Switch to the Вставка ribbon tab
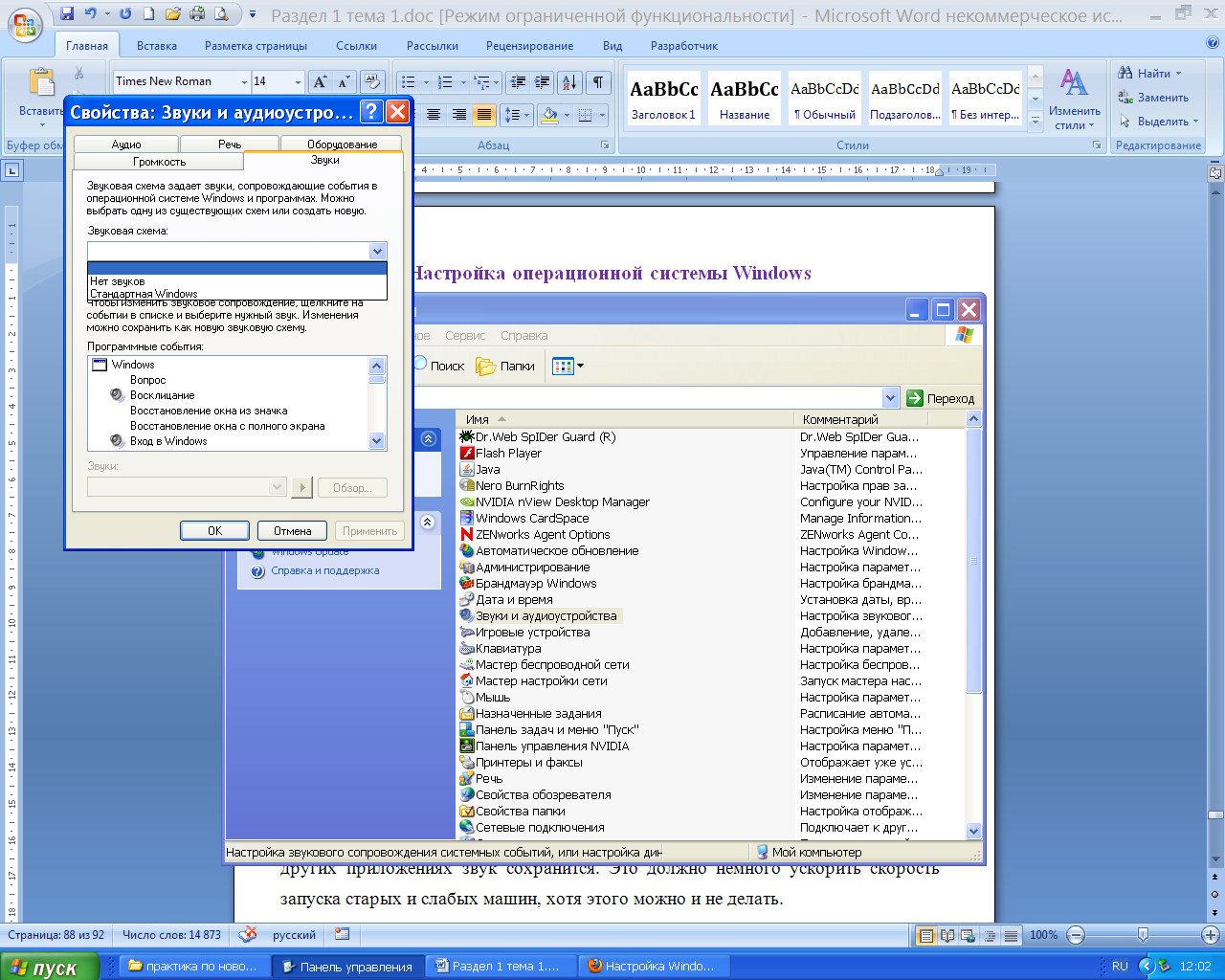Viewport: 1225px width, 980px height. (157, 45)
